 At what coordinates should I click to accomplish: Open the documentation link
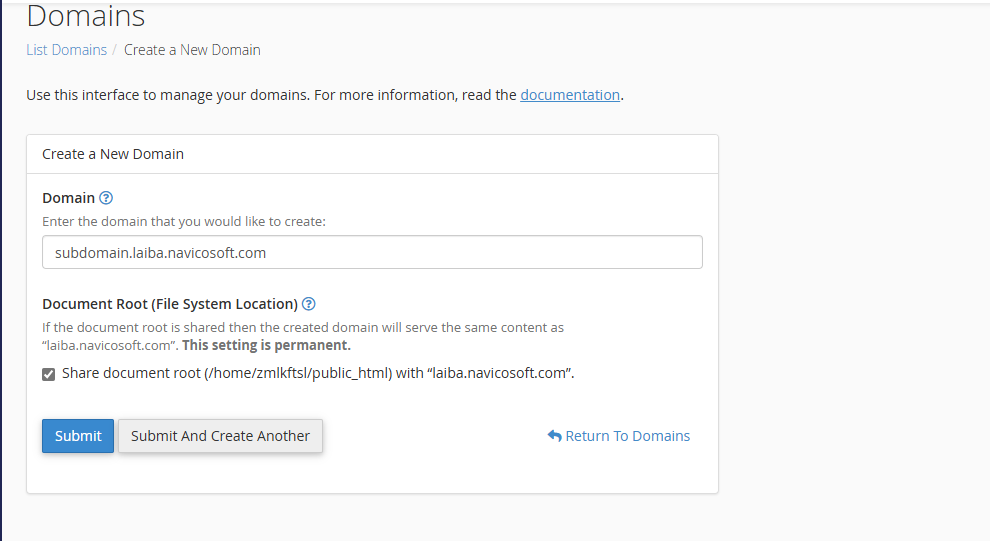pos(570,95)
